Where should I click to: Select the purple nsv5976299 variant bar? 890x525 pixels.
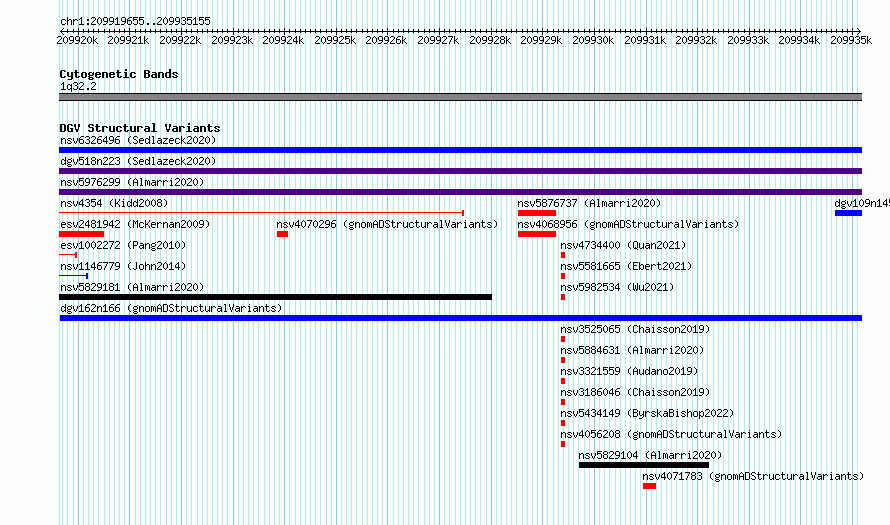point(460,192)
